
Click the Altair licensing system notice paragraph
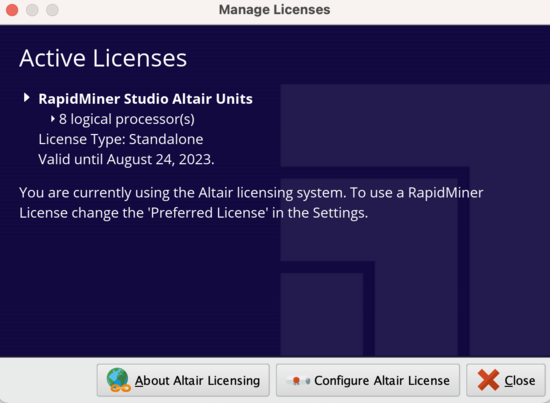[251, 203]
